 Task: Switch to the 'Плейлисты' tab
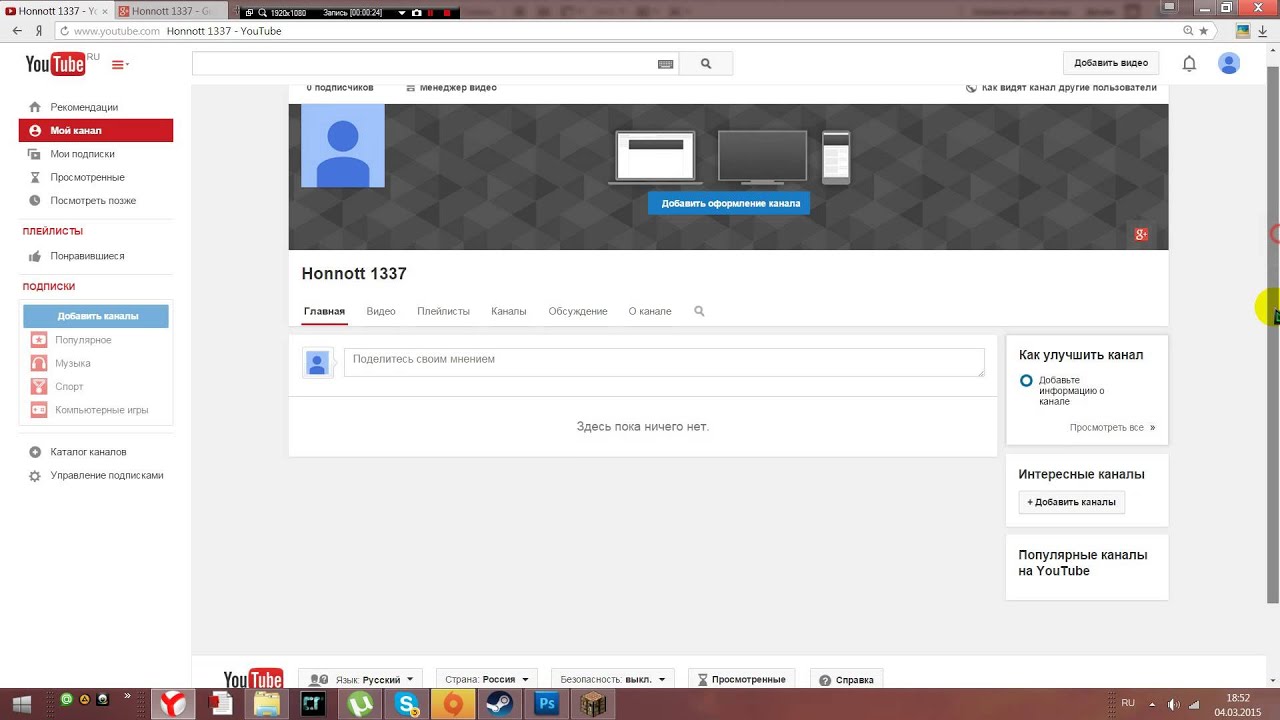(443, 311)
